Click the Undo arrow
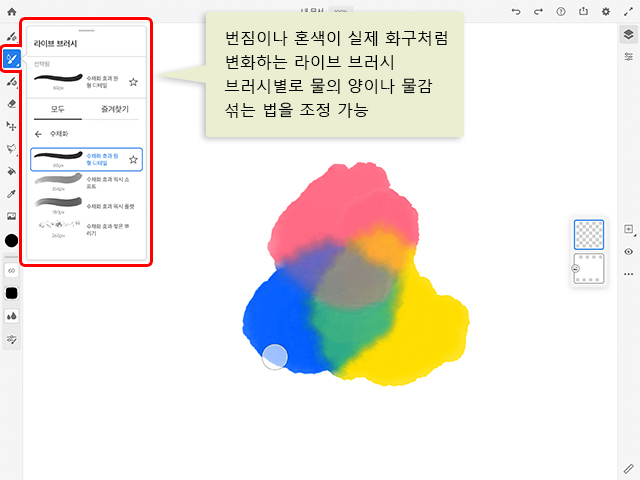Viewport: 640px width, 480px height. (516, 11)
